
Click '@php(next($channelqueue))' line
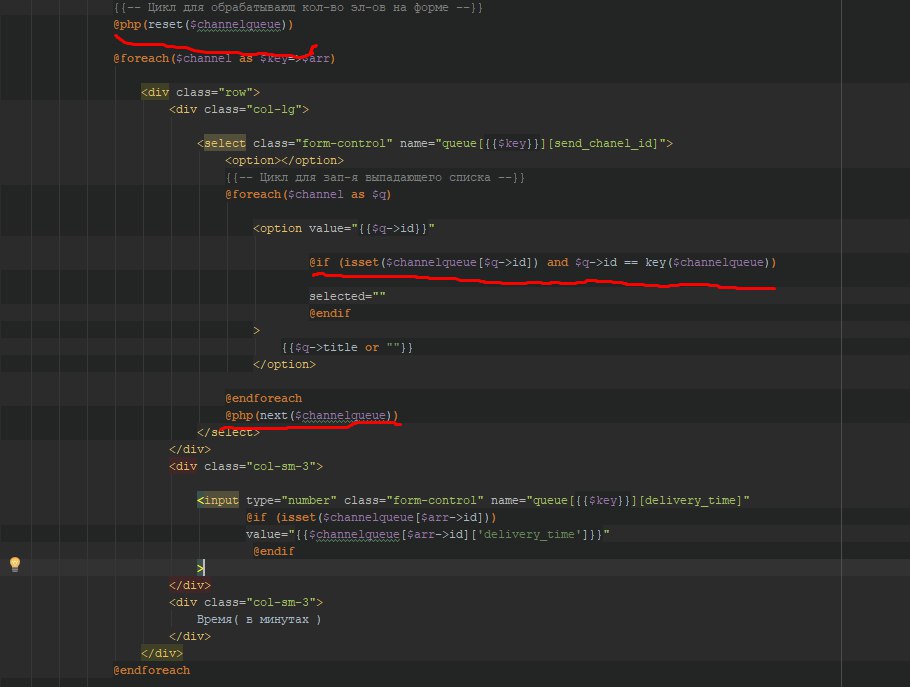(312, 415)
